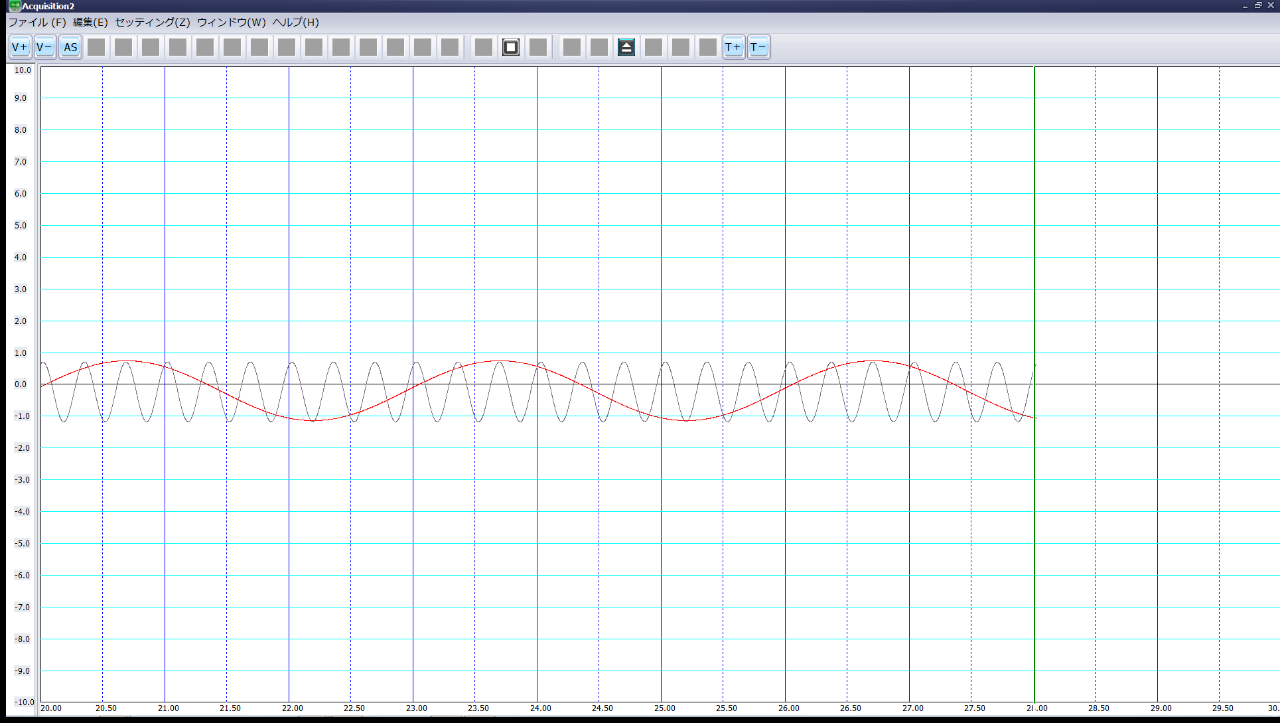Image resolution: width=1280 pixels, height=723 pixels.
Task: Click the first grayed-out button after AS
Action: coord(96,47)
